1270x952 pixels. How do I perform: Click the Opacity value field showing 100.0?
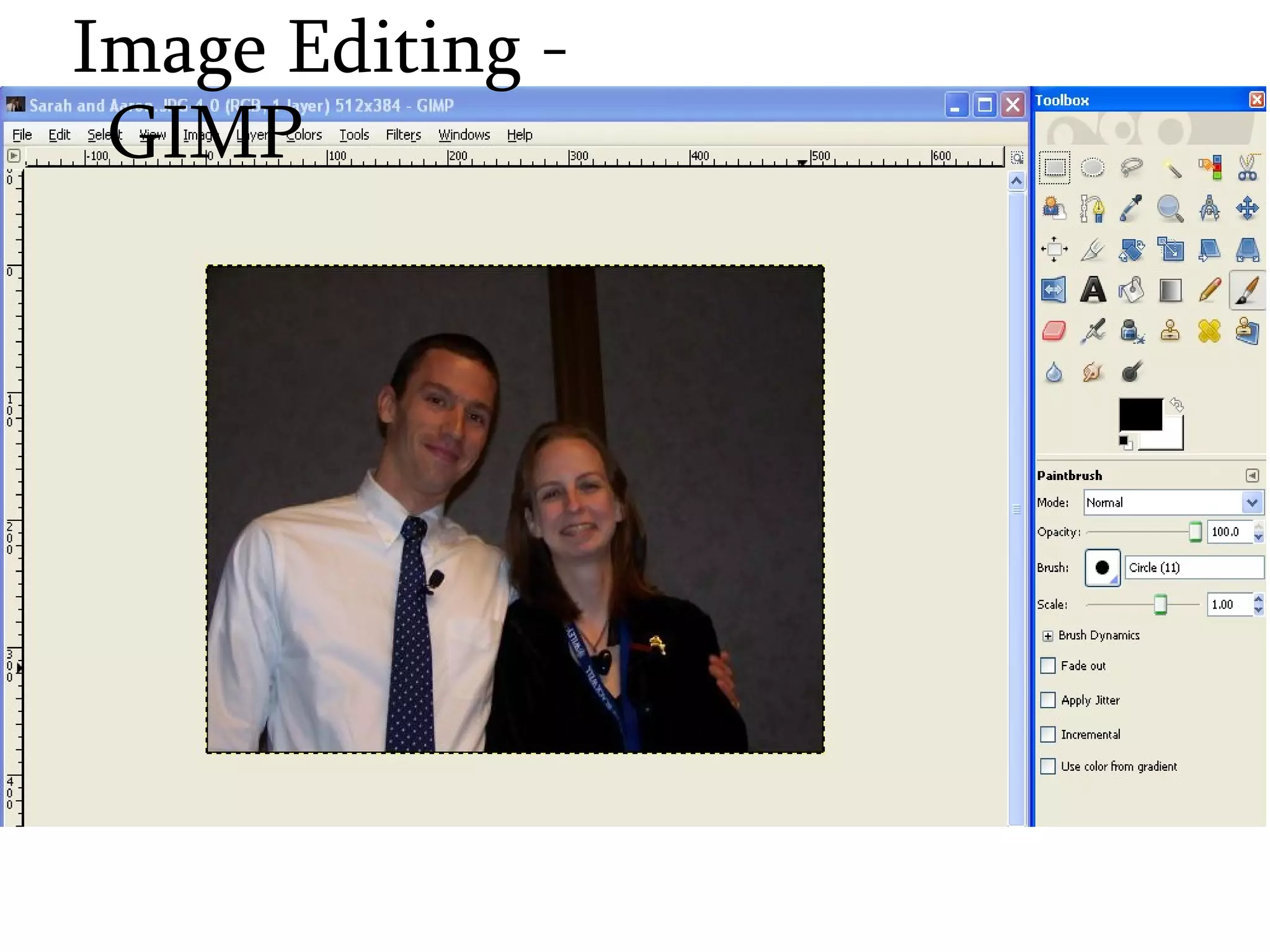click(x=1230, y=532)
